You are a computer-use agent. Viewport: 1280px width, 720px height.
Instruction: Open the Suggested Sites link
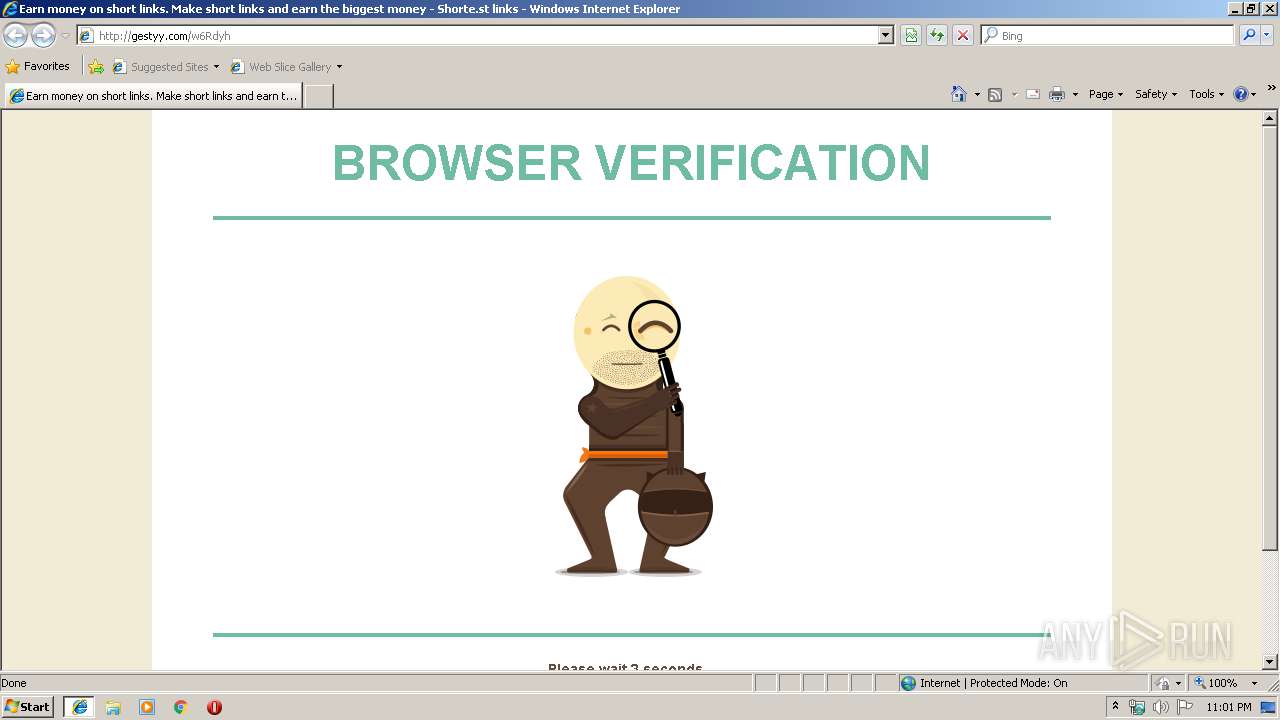(x=165, y=67)
